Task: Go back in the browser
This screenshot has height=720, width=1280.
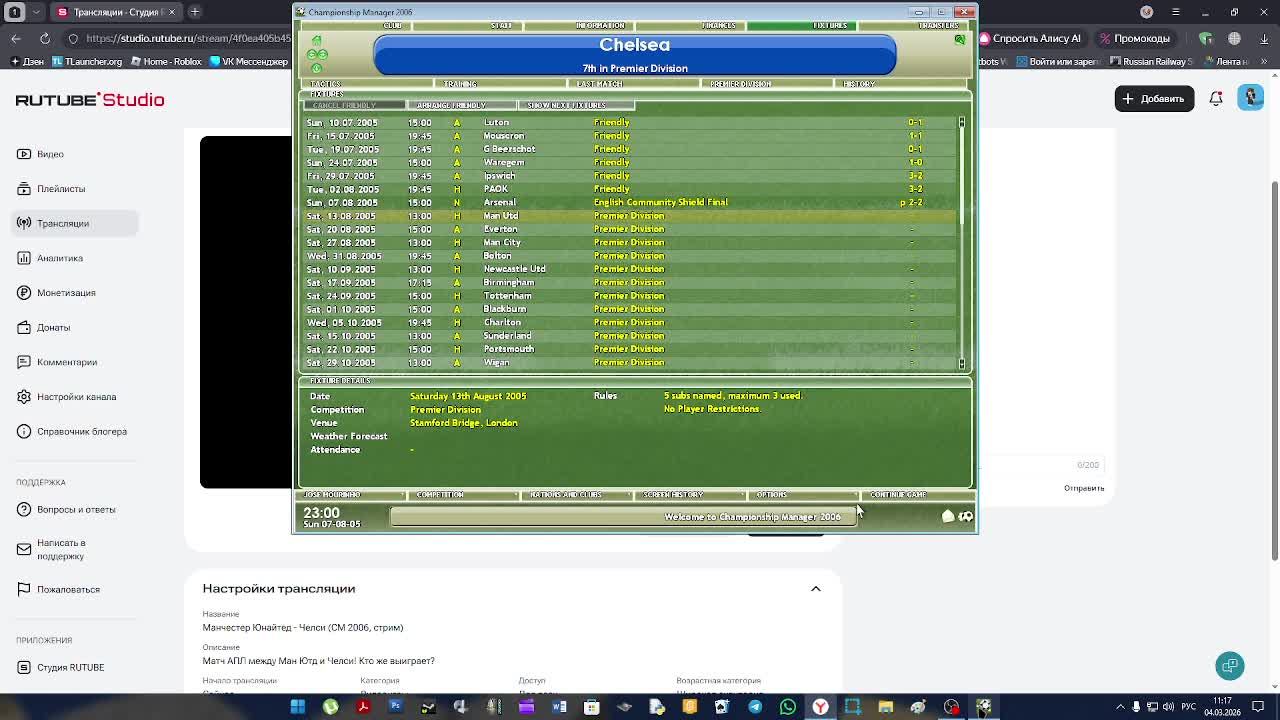Action: 16,38
